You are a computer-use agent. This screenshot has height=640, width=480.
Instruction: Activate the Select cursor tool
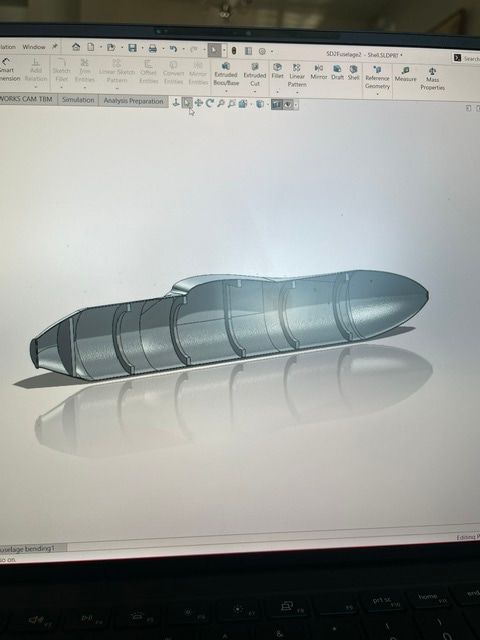(214, 50)
